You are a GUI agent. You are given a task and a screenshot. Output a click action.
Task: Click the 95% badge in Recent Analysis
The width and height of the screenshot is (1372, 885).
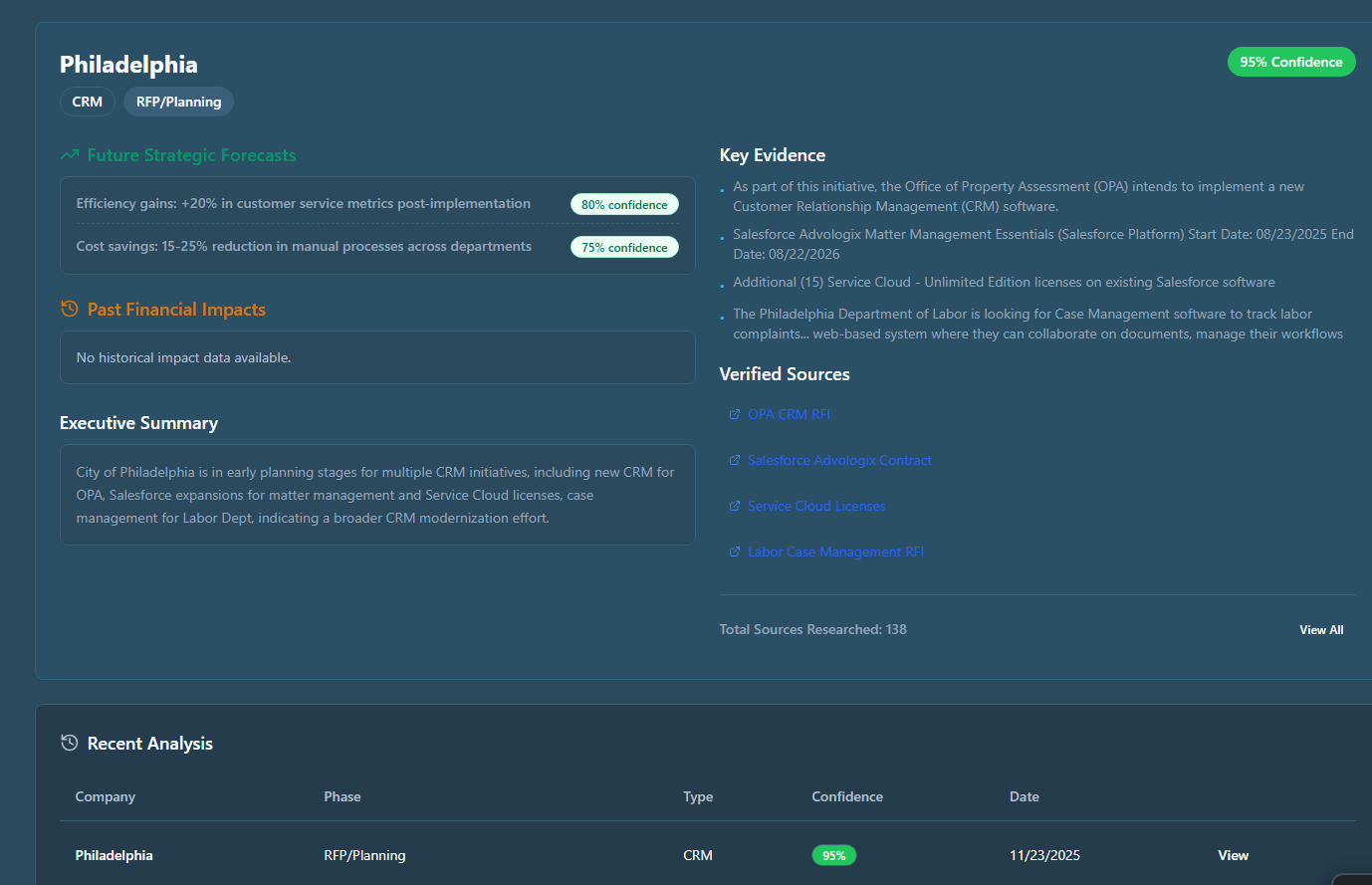(834, 855)
